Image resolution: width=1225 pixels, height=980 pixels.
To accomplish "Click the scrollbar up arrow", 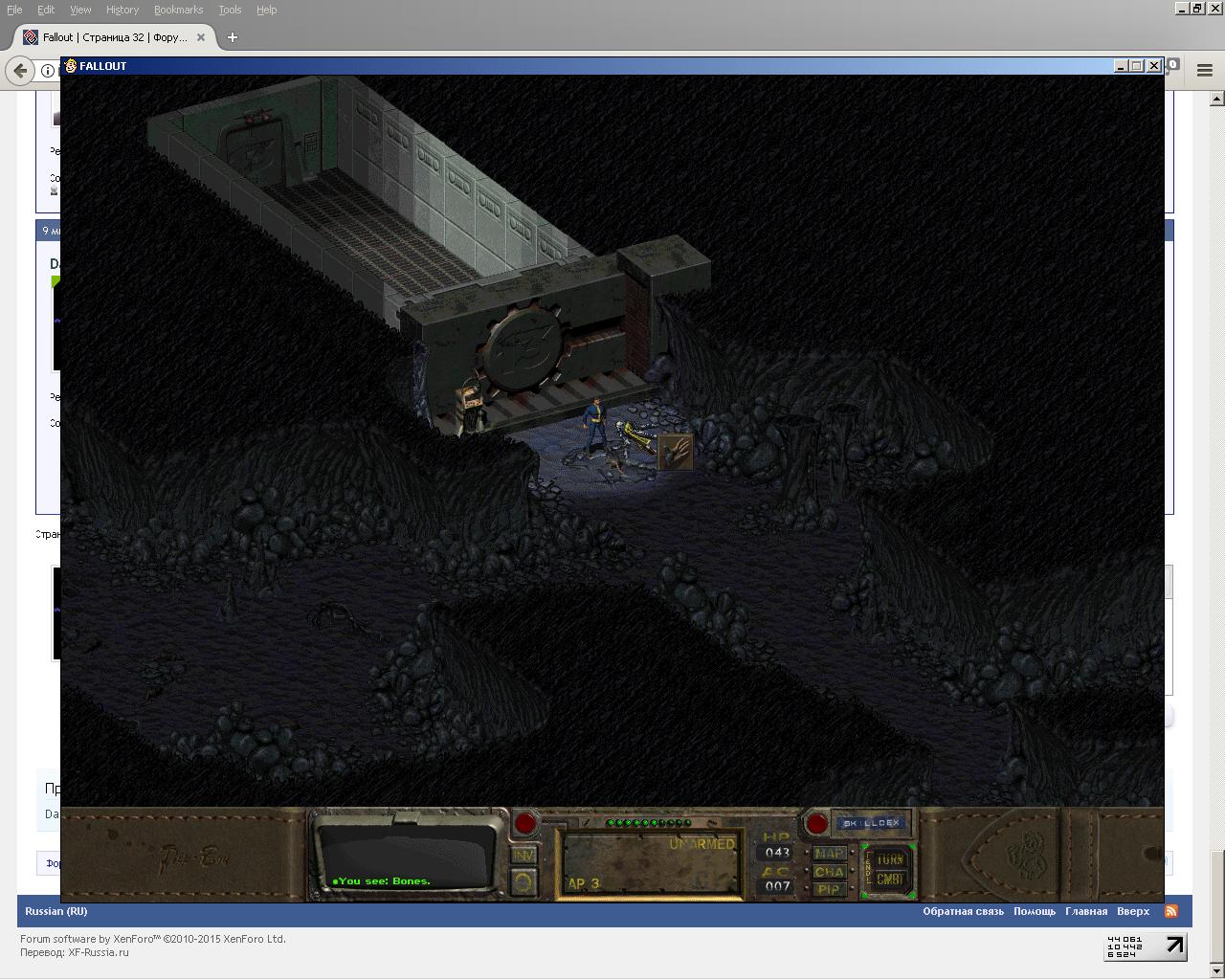I will (1217, 98).
